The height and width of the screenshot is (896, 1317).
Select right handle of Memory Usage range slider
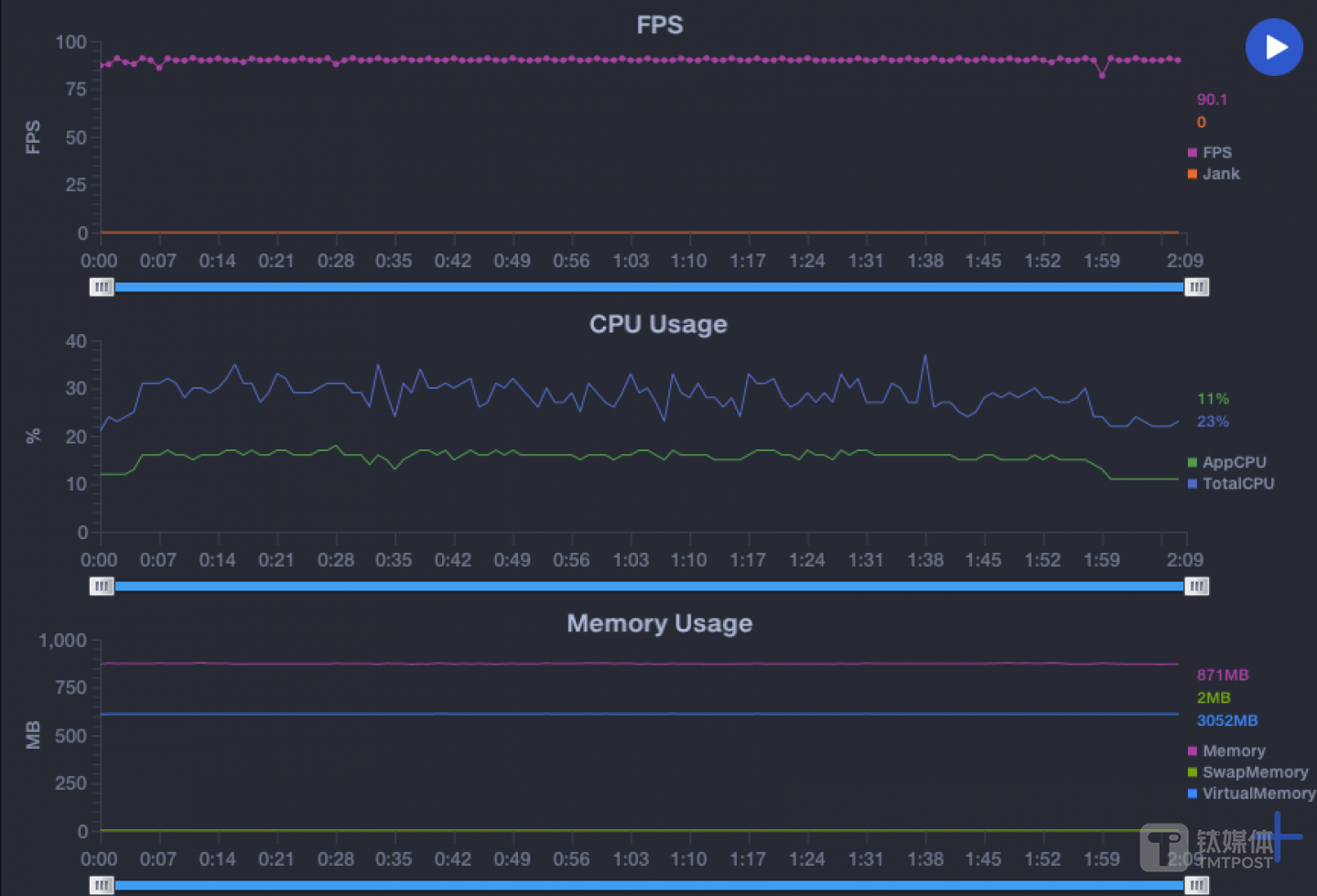1196,885
